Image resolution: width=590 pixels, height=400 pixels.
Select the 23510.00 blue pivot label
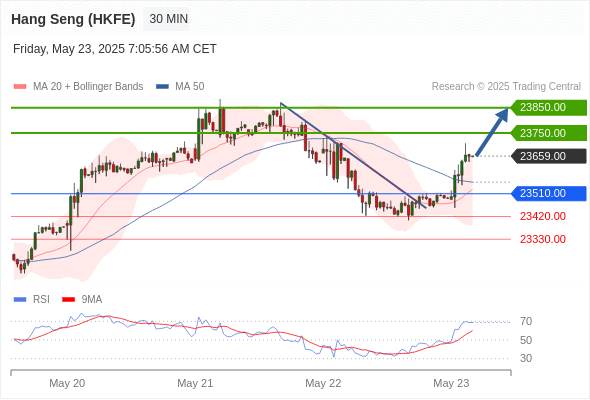tap(548, 193)
